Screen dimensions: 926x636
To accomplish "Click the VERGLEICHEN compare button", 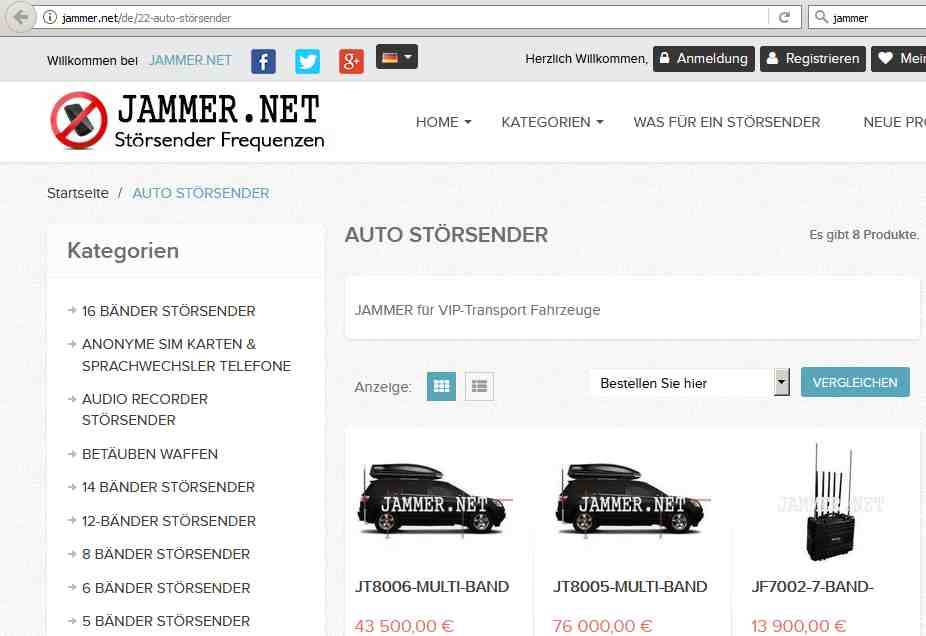I will (855, 382).
